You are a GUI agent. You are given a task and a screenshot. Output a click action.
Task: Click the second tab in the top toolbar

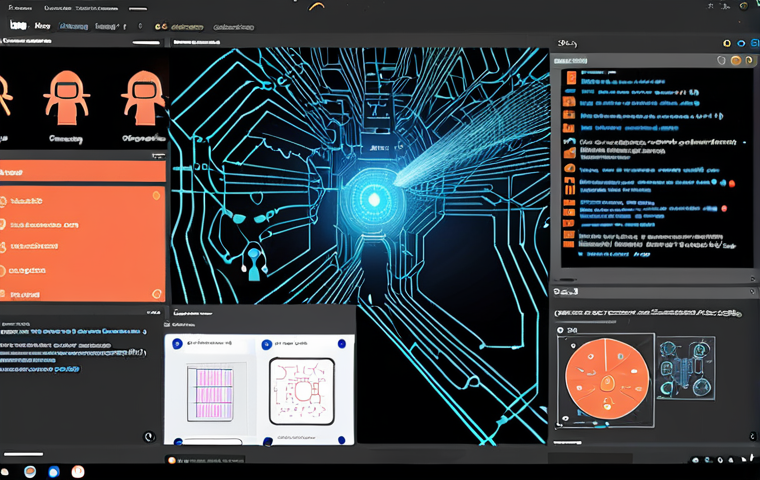[x=42, y=24]
